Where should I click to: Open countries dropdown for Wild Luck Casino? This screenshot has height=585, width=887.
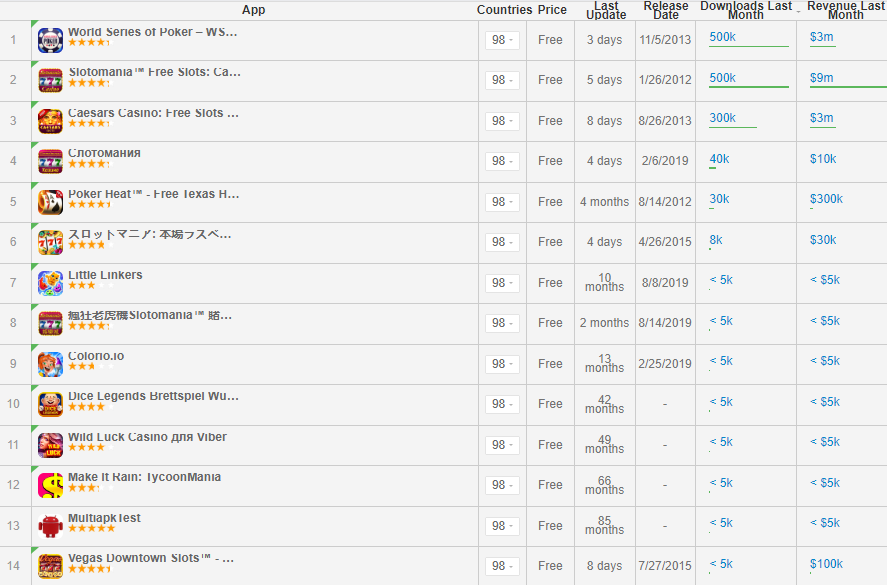(x=502, y=445)
